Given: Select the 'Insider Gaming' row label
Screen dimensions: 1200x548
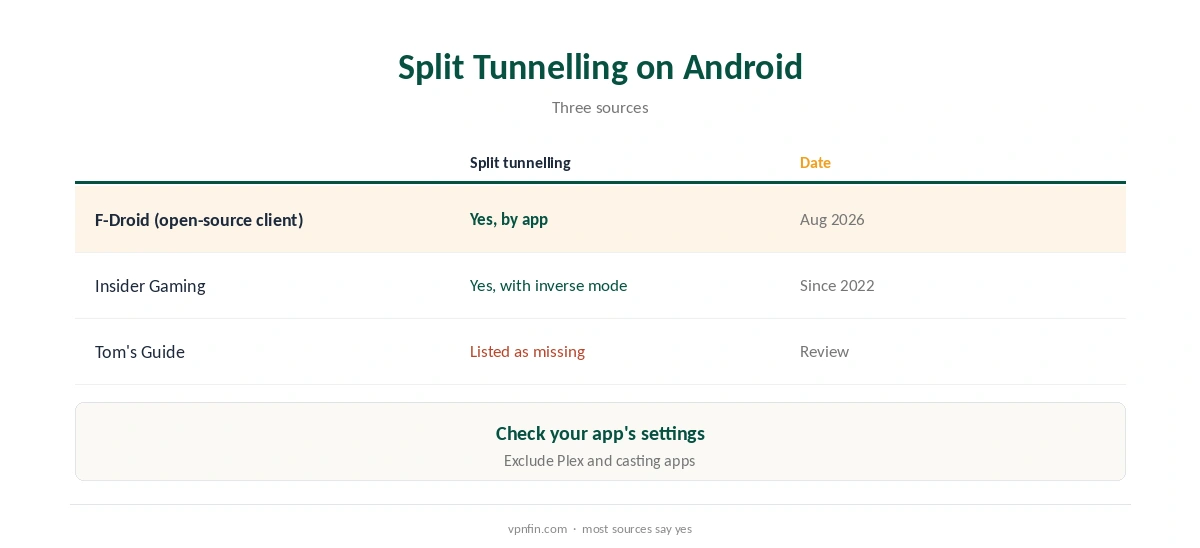Looking at the screenshot, I should (x=150, y=285).
